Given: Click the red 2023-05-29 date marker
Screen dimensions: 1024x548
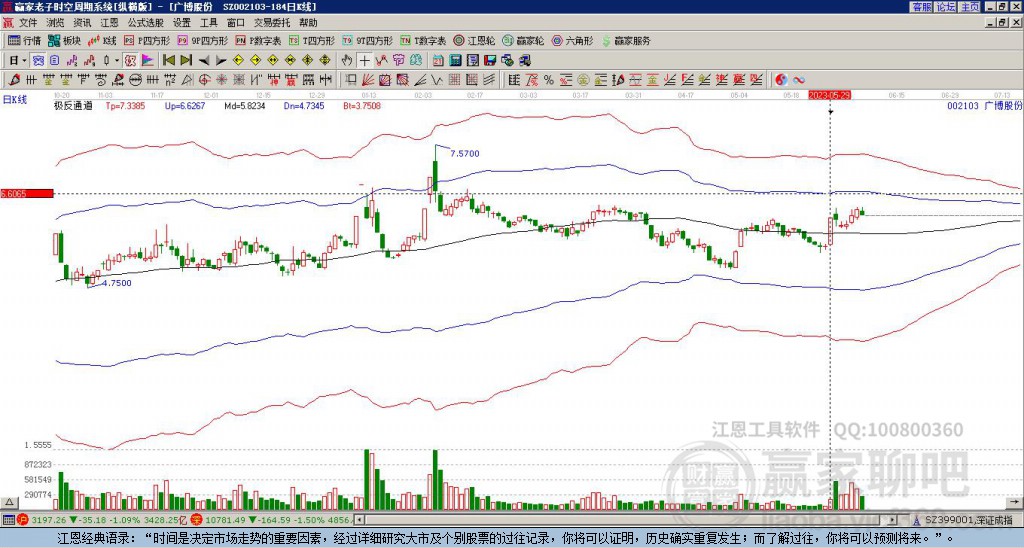Looking at the screenshot, I should coord(829,95).
